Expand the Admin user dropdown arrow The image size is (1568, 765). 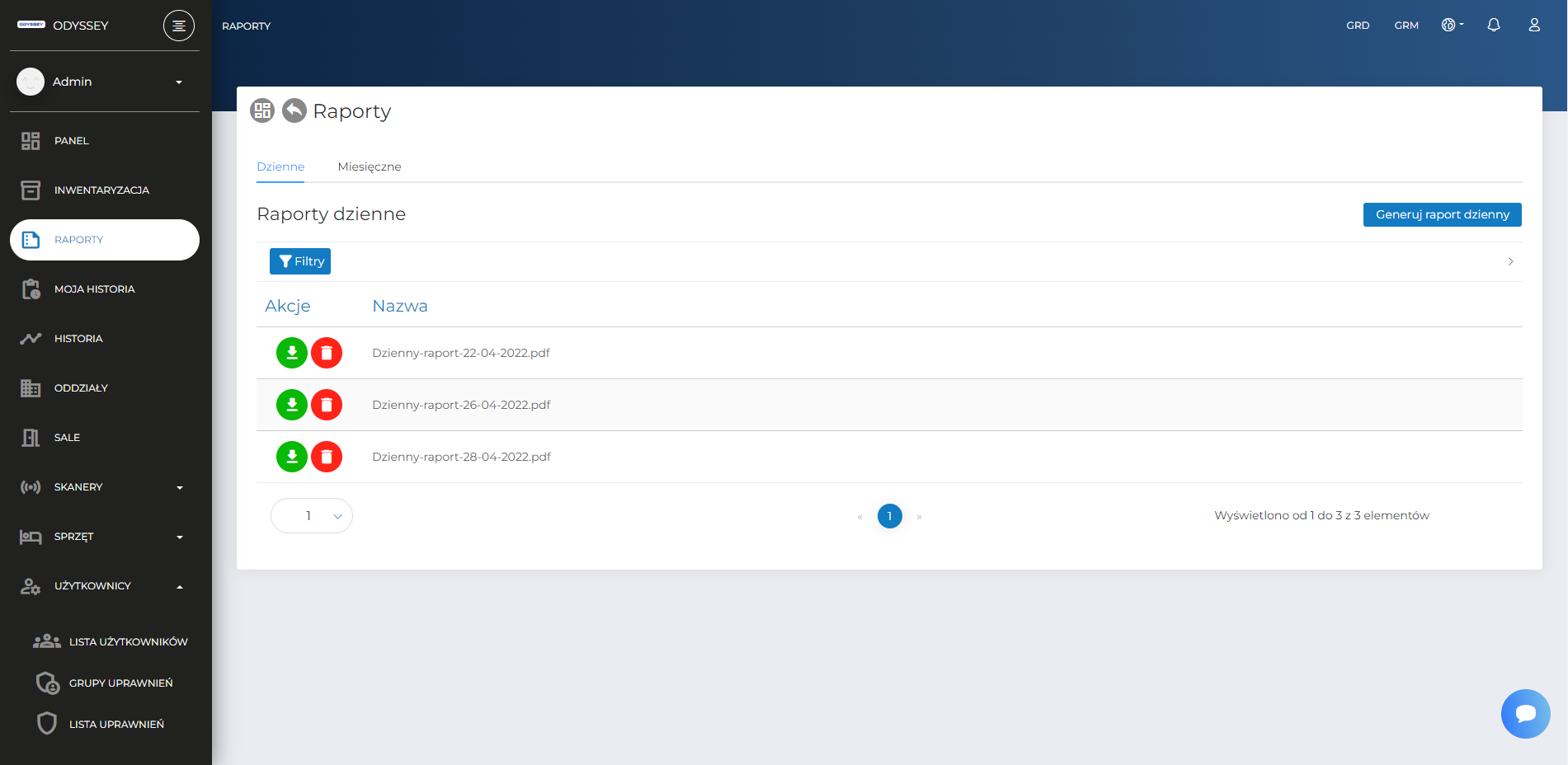click(179, 82)
